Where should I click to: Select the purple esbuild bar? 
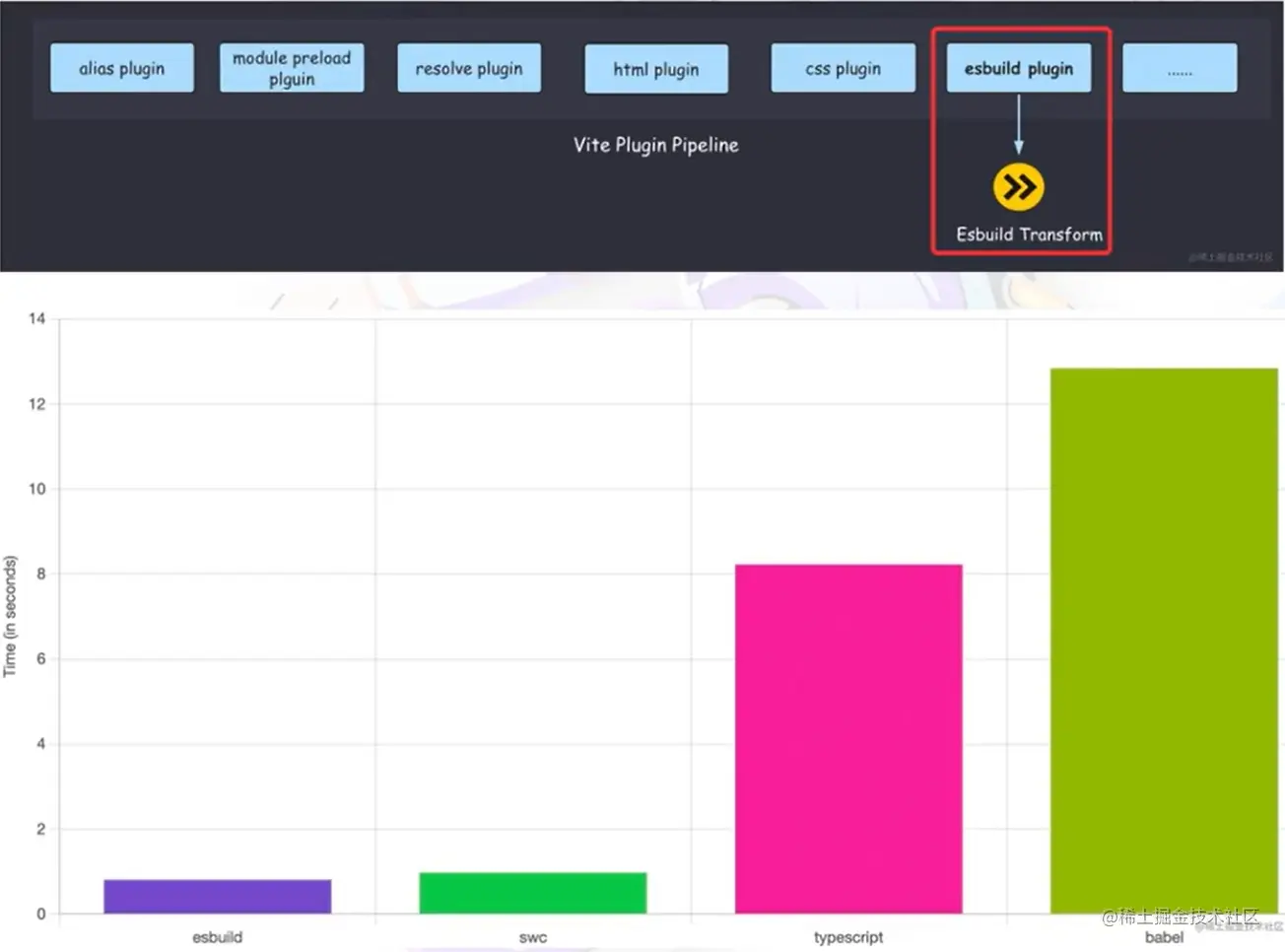[x=218, y=897]
